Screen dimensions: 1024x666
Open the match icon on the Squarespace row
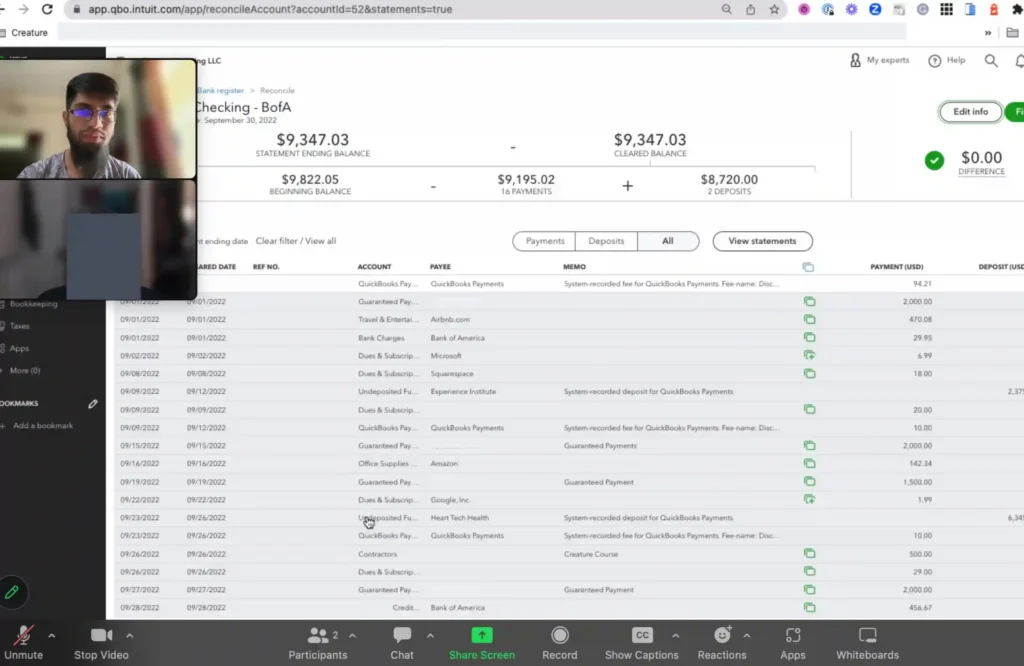click(809, 373)
